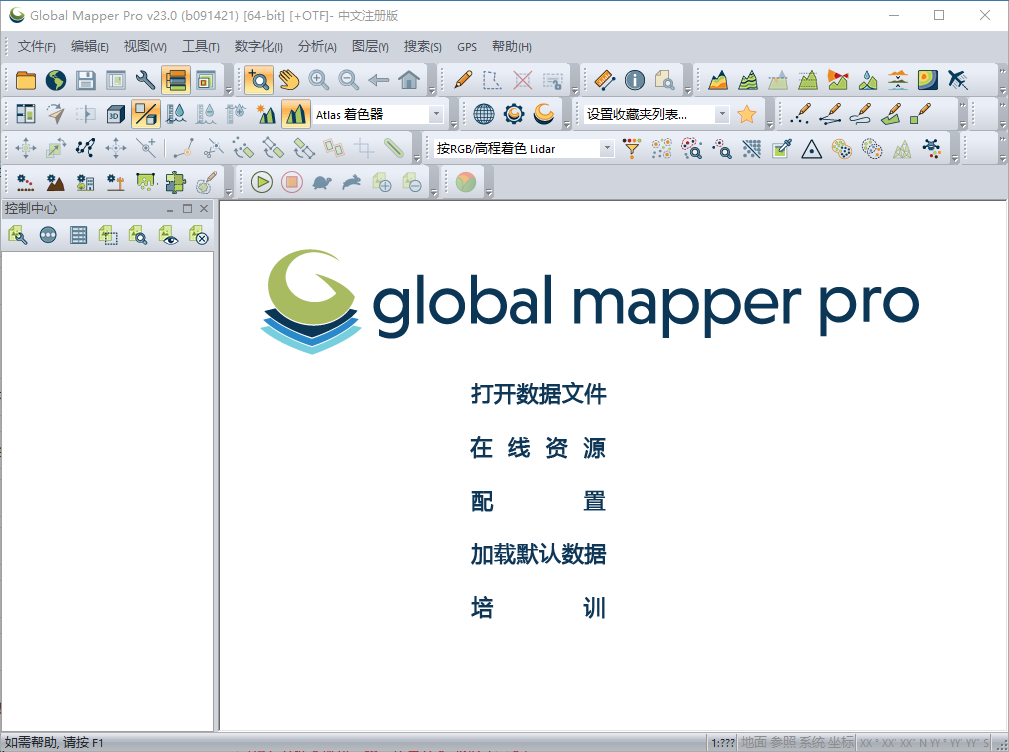Open online data via the globe icon

click(x=55, y=80)
